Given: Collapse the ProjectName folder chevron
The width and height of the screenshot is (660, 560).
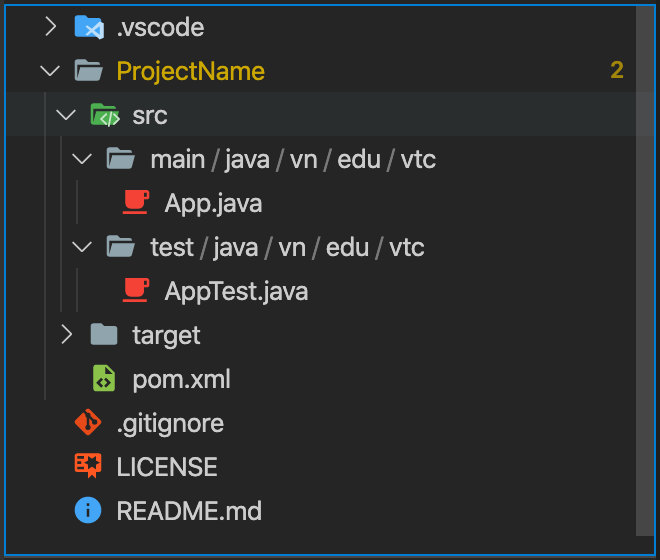Looking at the screenshot, I should [50, 71].
